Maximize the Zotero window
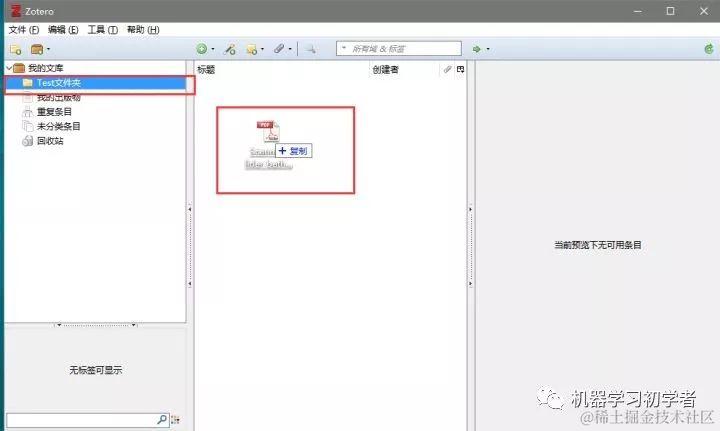The width and height of the screenshot is (720, 431). pos(670,11)
